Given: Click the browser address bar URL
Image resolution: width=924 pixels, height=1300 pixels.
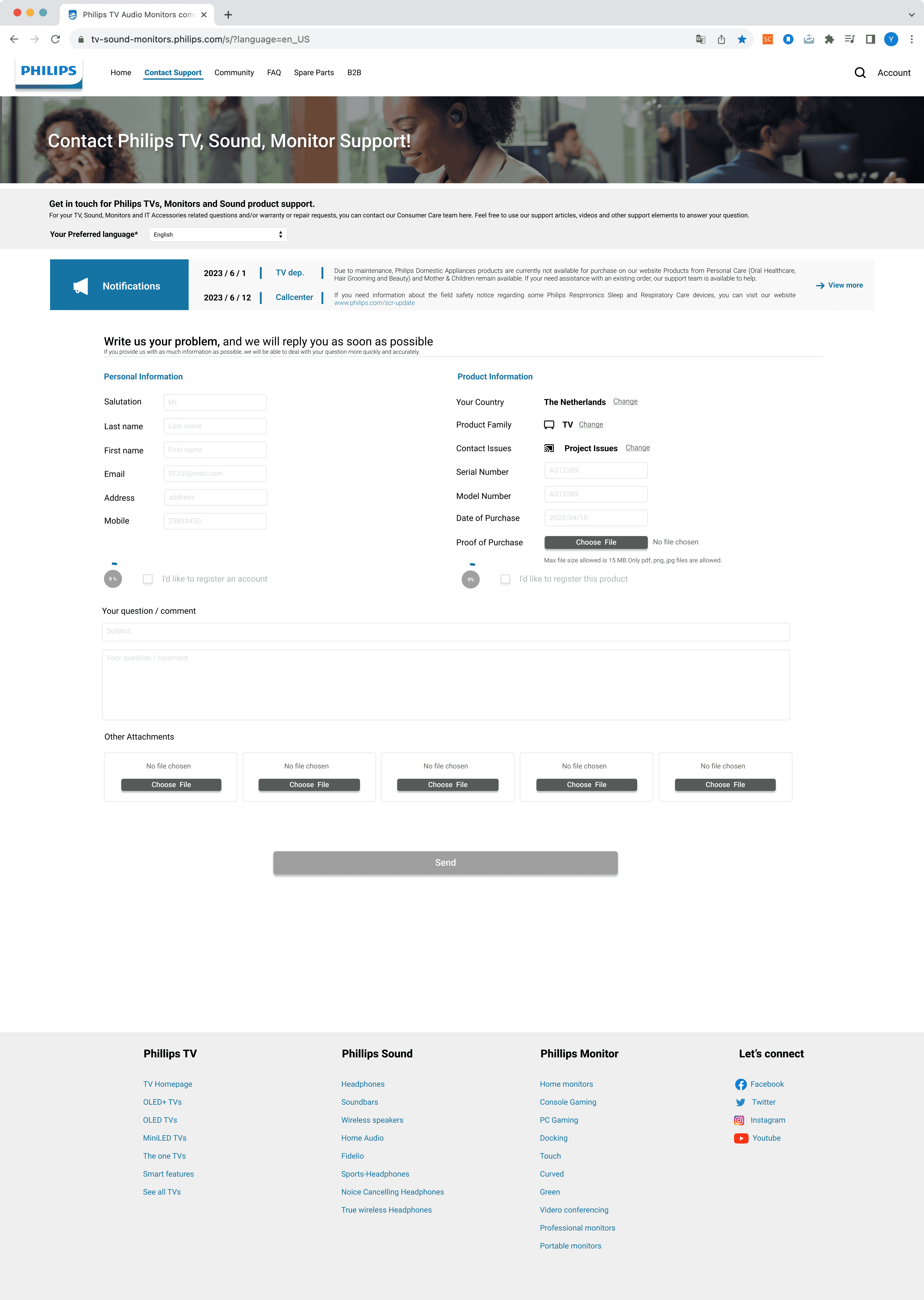Looking at the screenshot, I should (x=200, y=39).
